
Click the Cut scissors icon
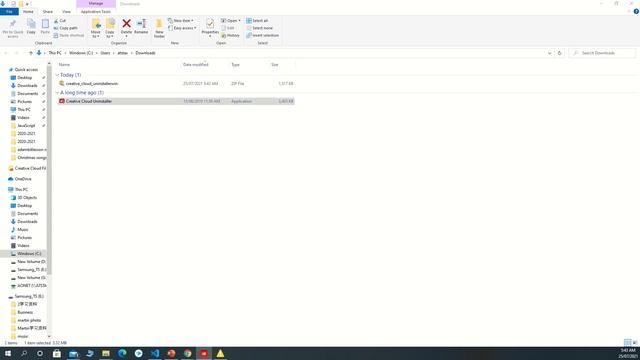coord(56,20)
